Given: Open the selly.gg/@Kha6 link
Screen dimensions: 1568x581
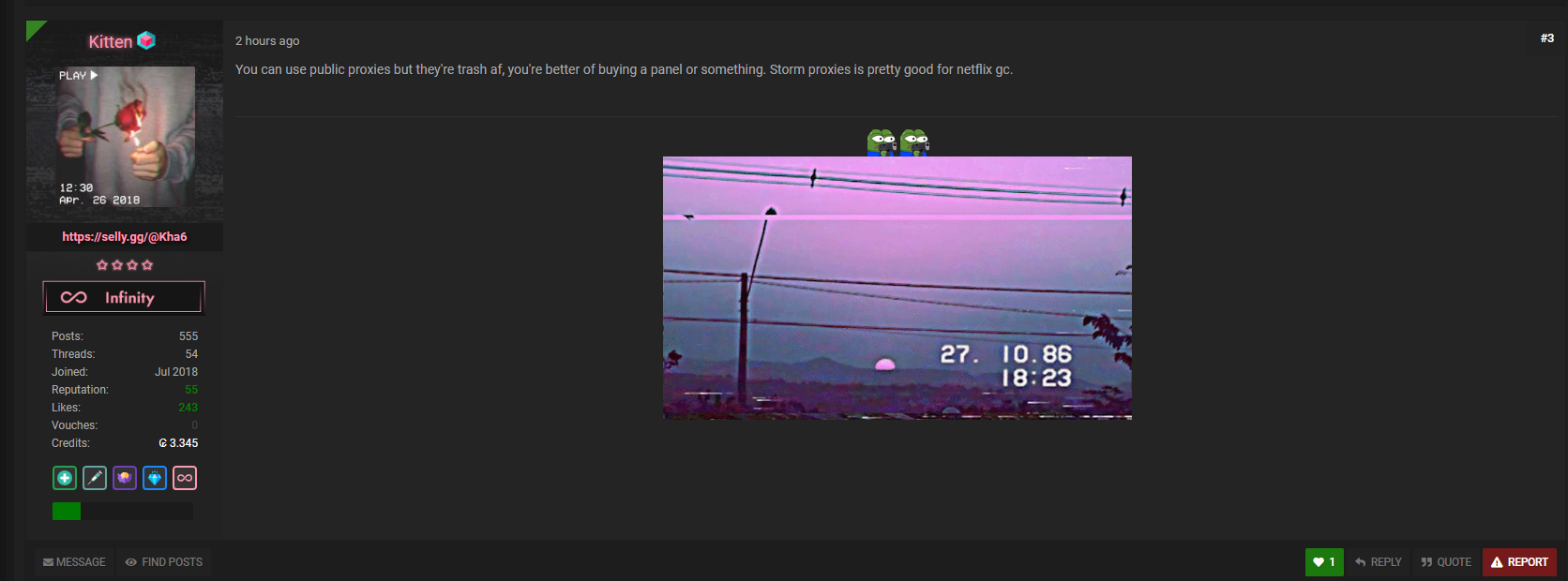Looking at the screenshot, I should 125,237.
